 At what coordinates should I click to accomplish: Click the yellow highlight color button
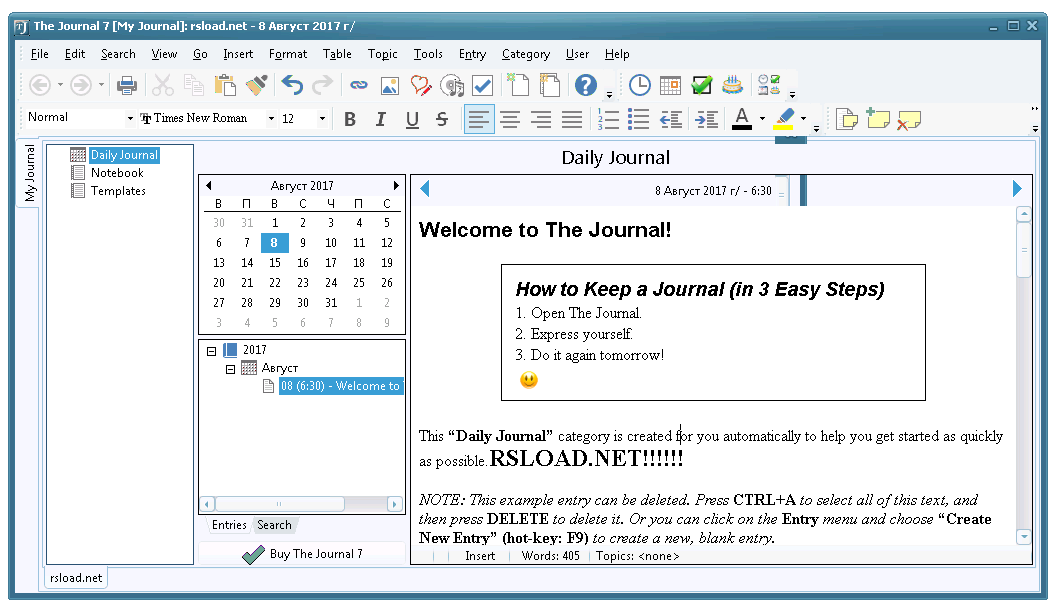coord(784,119)
